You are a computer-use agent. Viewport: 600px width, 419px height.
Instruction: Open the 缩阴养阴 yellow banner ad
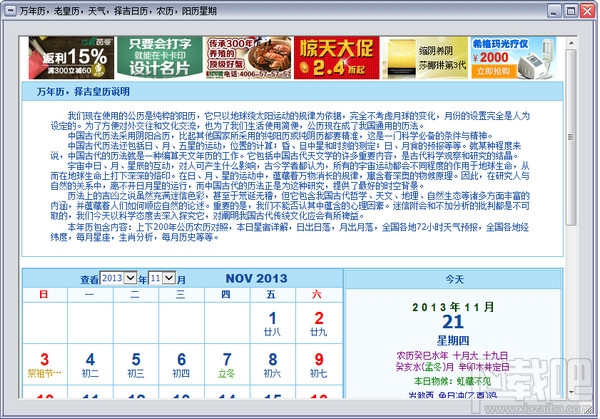[425, 58]
